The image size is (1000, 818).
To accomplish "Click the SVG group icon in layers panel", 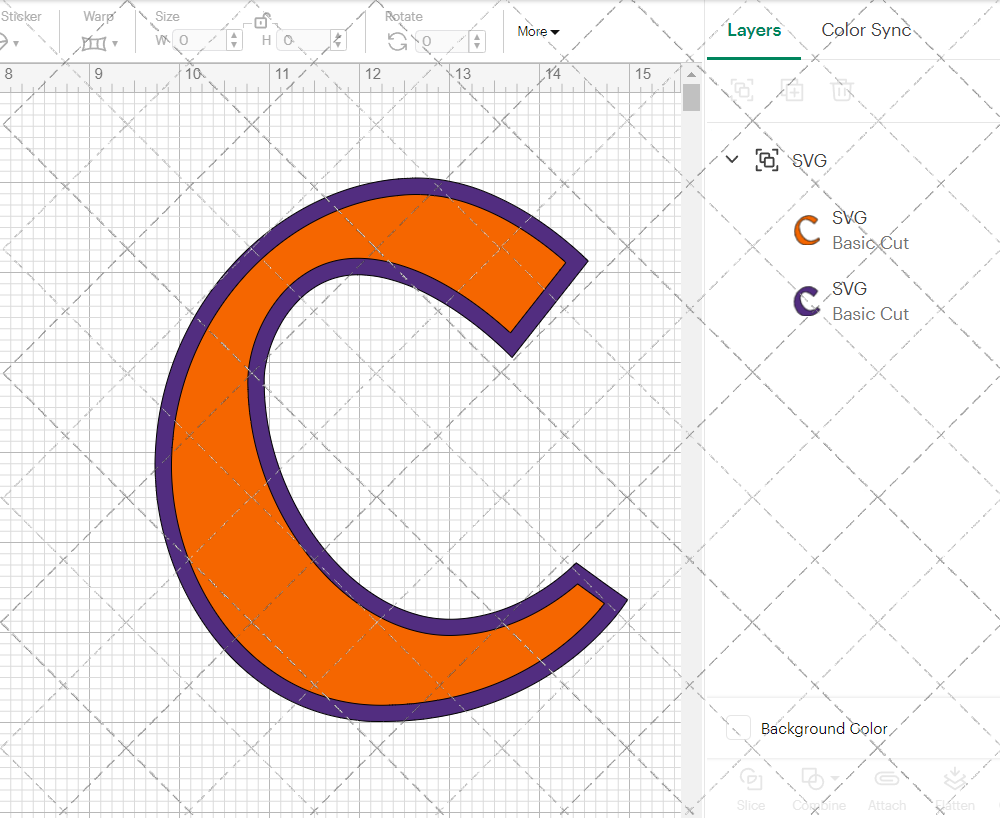I will [x=767, y=159].
